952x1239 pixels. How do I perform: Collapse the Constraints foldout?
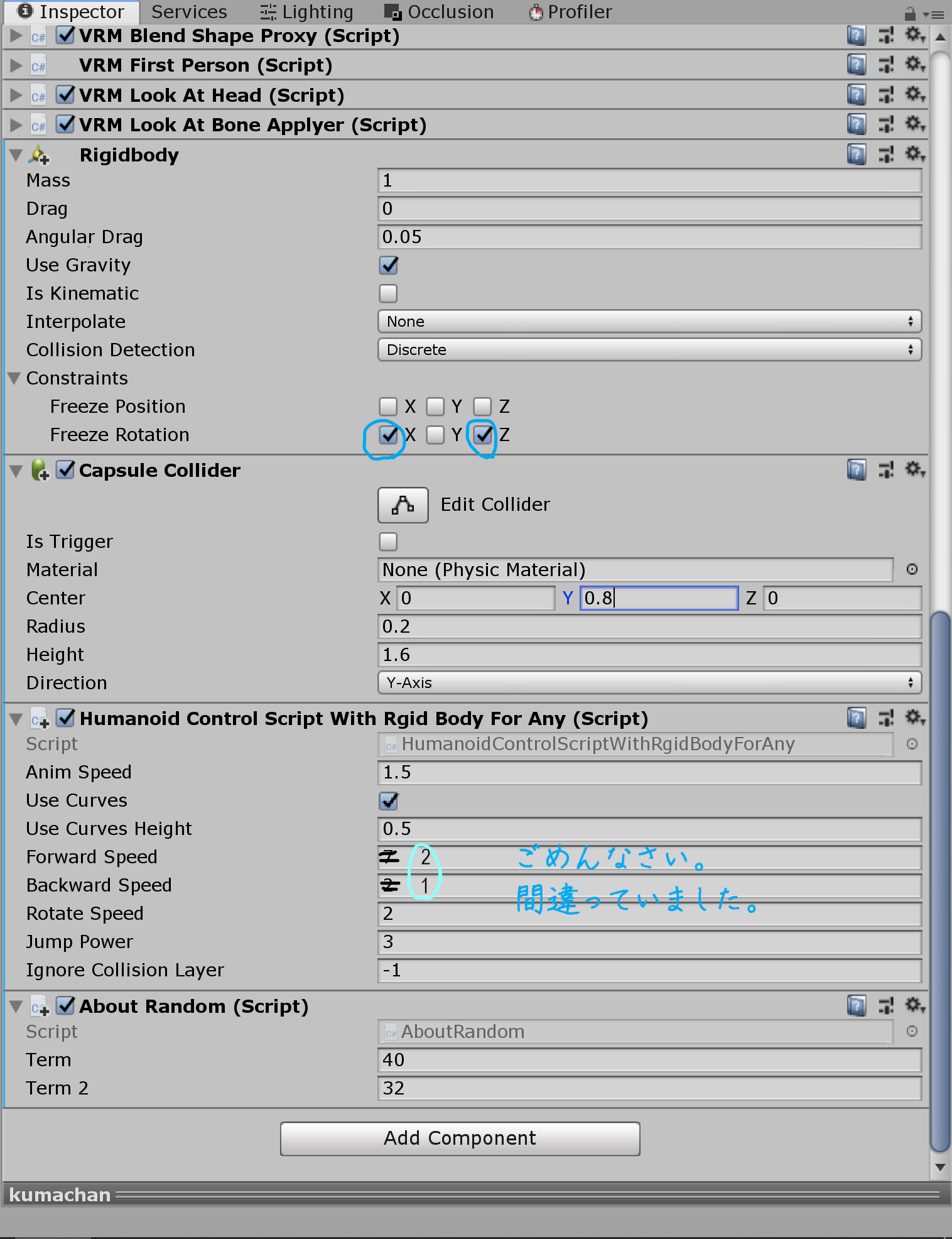point(15,378)
